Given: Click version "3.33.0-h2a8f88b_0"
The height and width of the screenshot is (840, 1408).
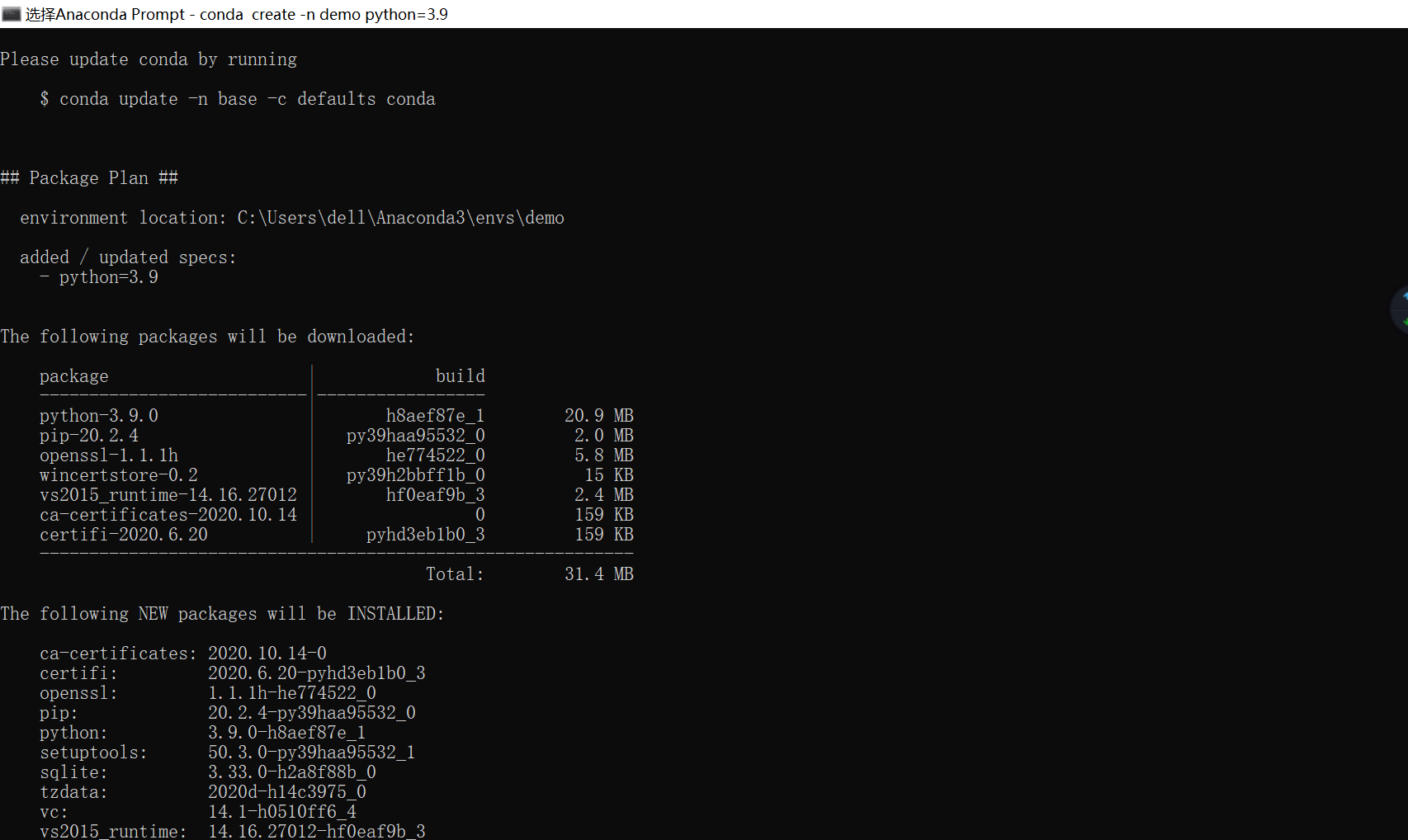Looking at the screenshot, I should [x=292, y=772].
